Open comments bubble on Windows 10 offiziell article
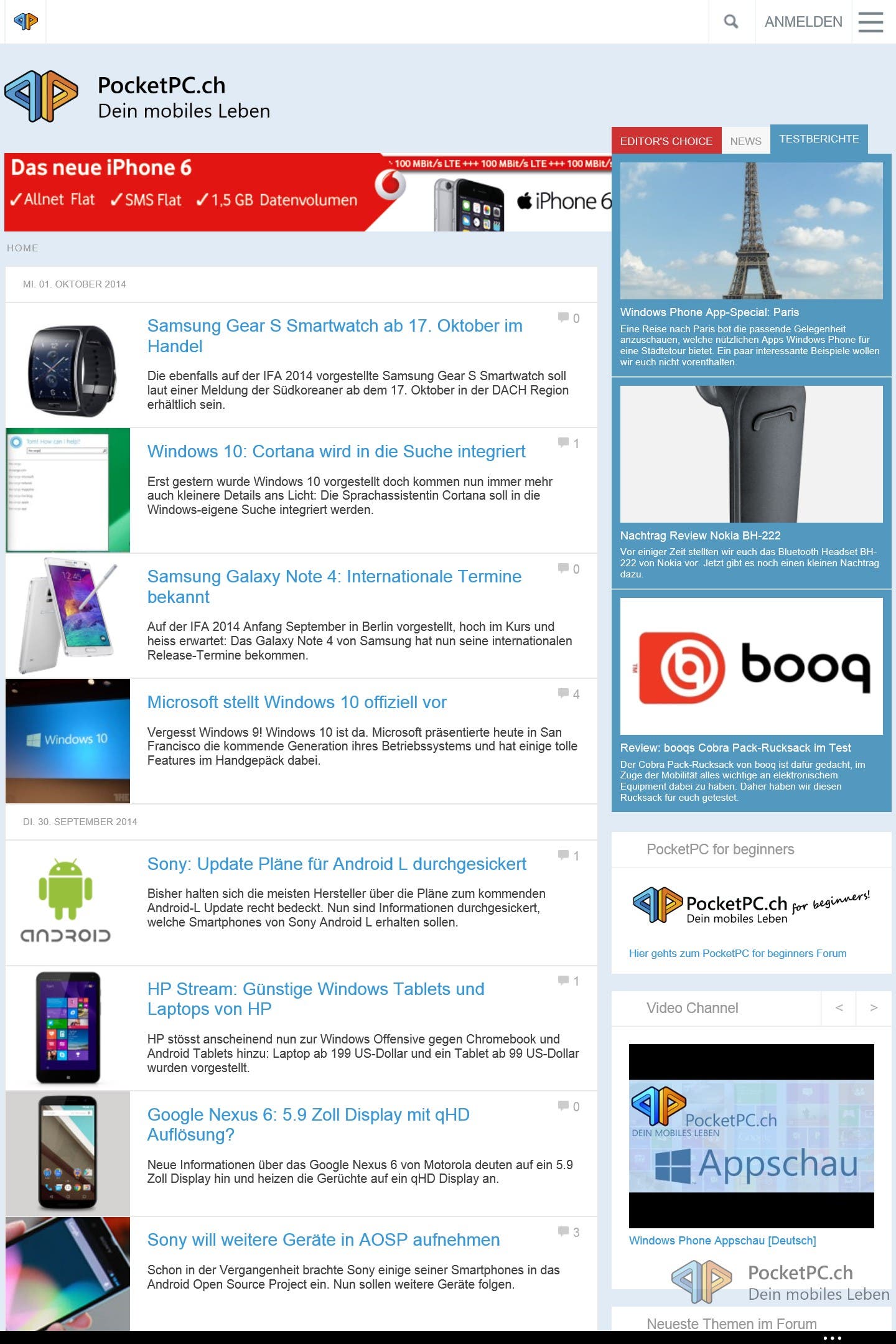This screenshot has width=896, height=1344. click(568, 694)
